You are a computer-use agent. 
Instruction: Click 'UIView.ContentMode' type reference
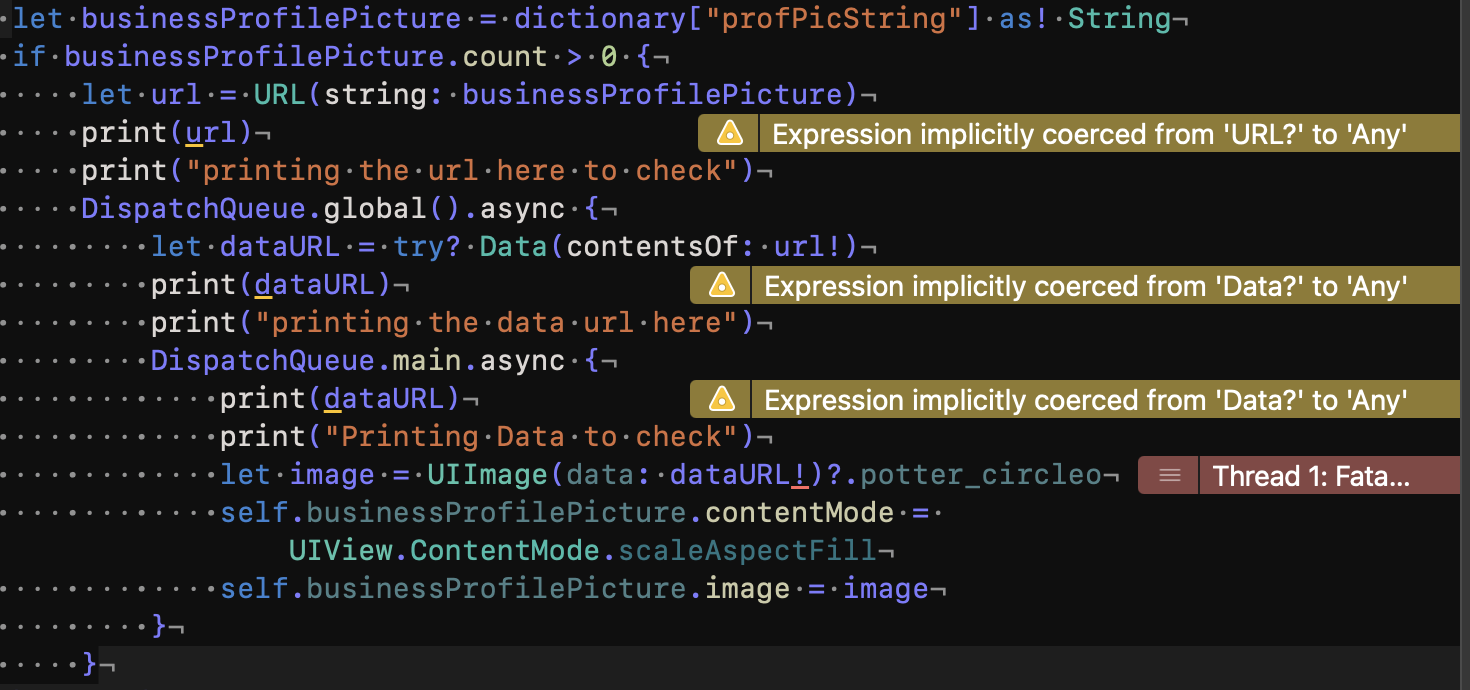click(445, 551)
